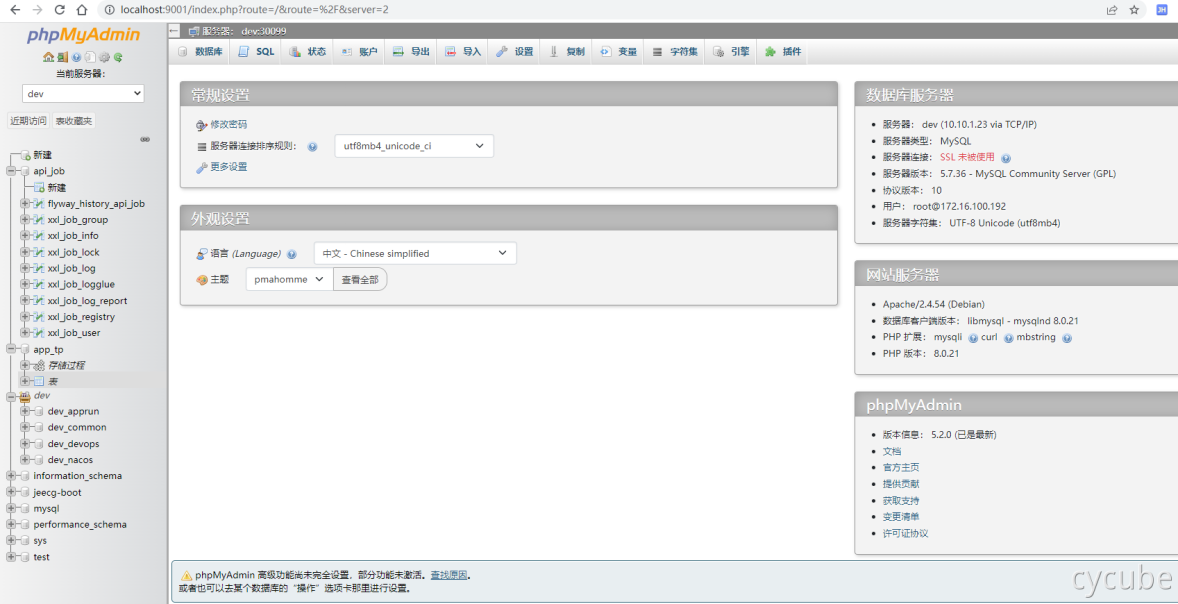
Task: Click info icon after curl extension
Action: pos(1008,338)
